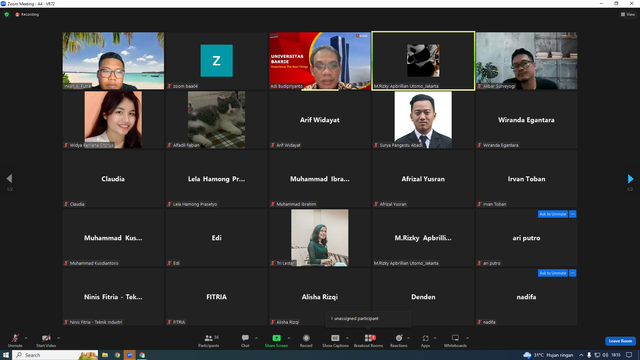Go to previous page of participants

click(x=9, y=178)
